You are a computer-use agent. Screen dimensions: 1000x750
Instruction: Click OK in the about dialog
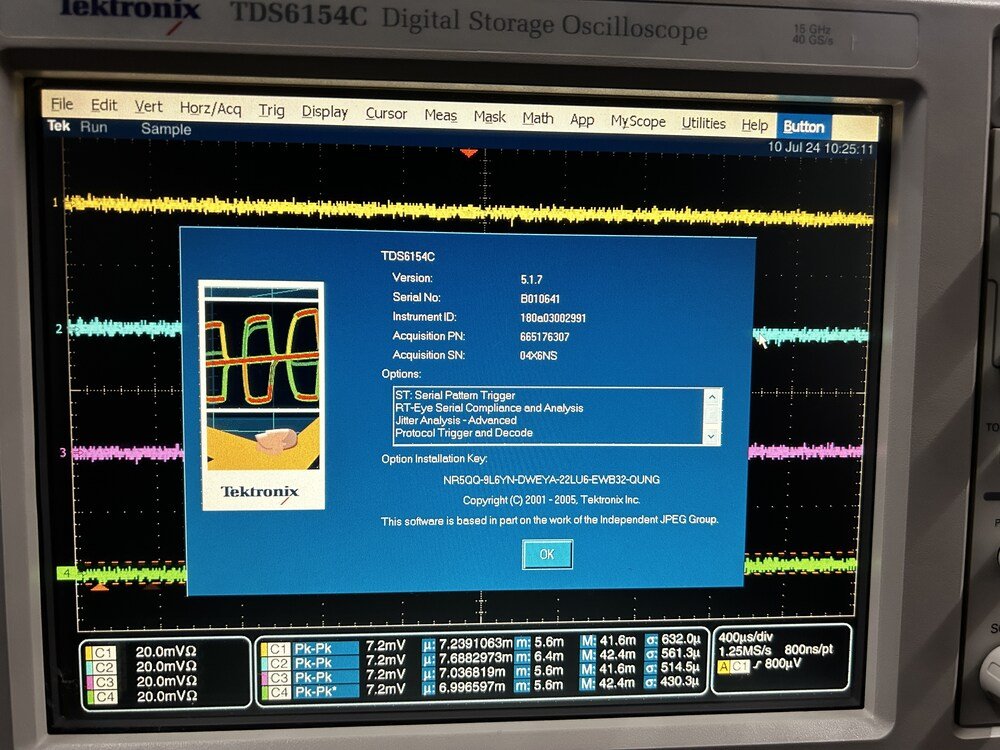(x=547, y=554)
